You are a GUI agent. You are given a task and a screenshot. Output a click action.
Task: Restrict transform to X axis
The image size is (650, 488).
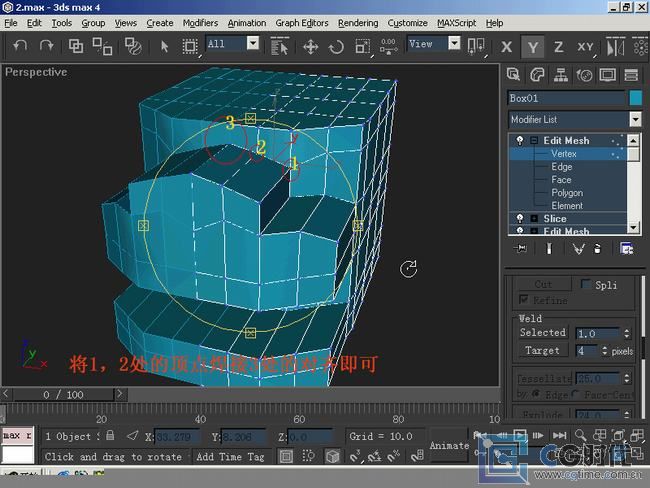pyautogui.click(x=506, y=47)
